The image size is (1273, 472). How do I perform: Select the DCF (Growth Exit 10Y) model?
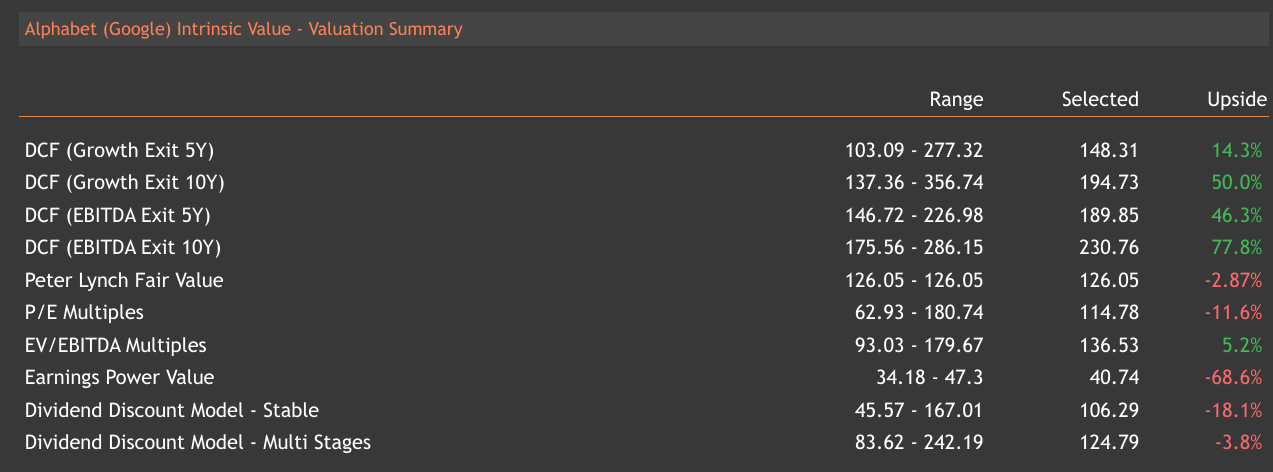tap(124, 183)
